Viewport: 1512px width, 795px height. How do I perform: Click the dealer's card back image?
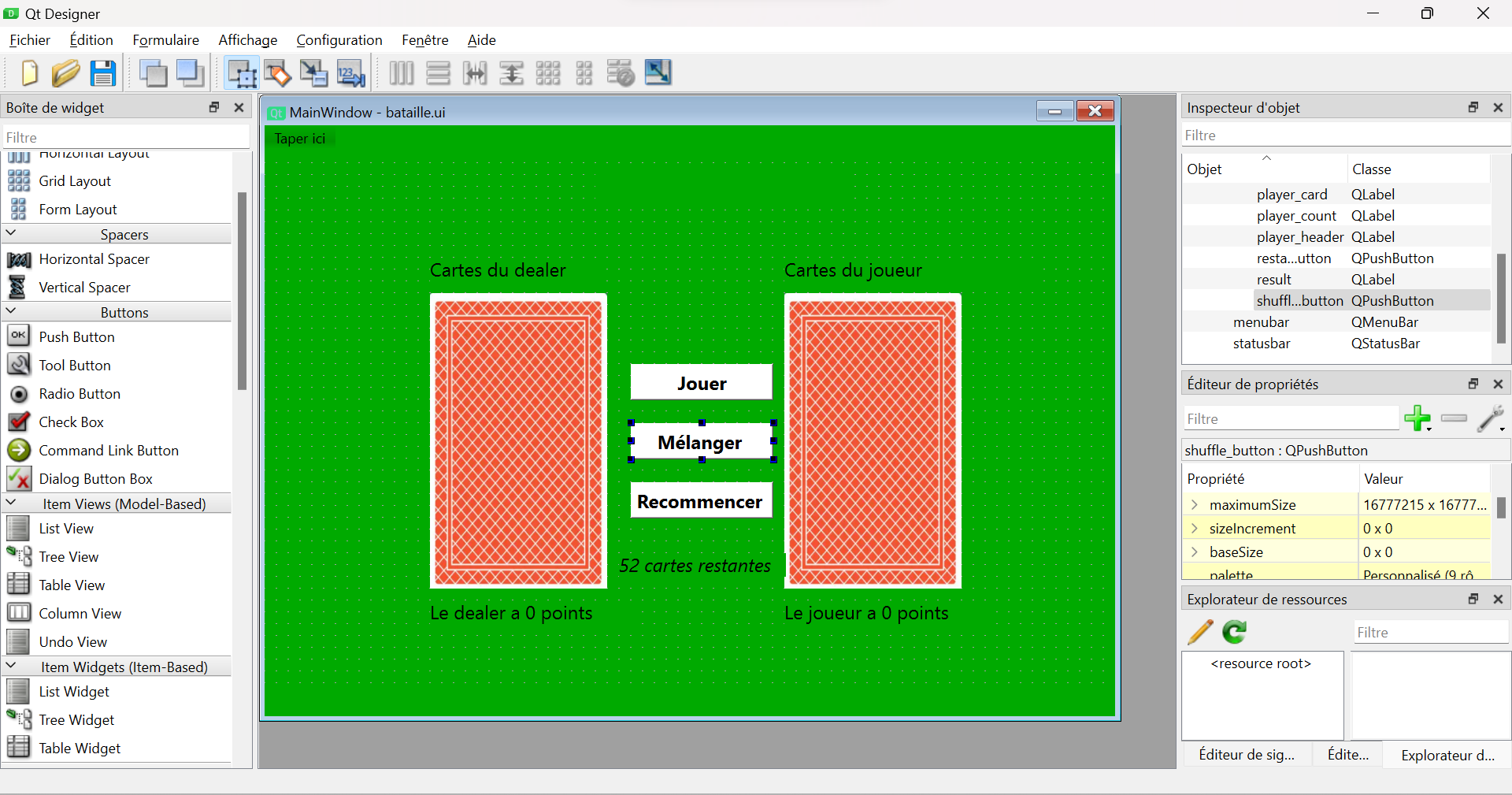pos(518,441)
